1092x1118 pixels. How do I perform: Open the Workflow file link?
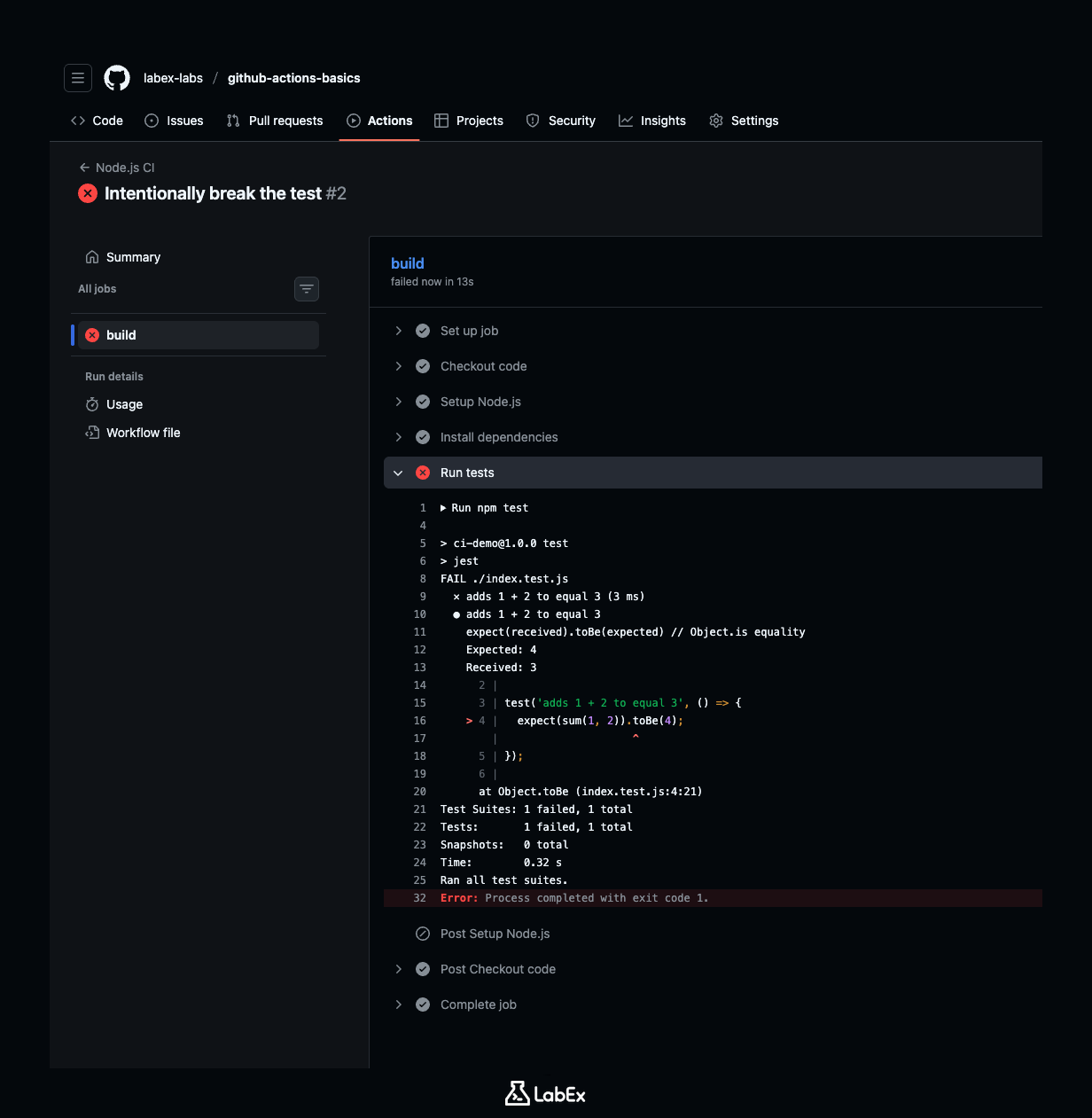coord(133,433)
